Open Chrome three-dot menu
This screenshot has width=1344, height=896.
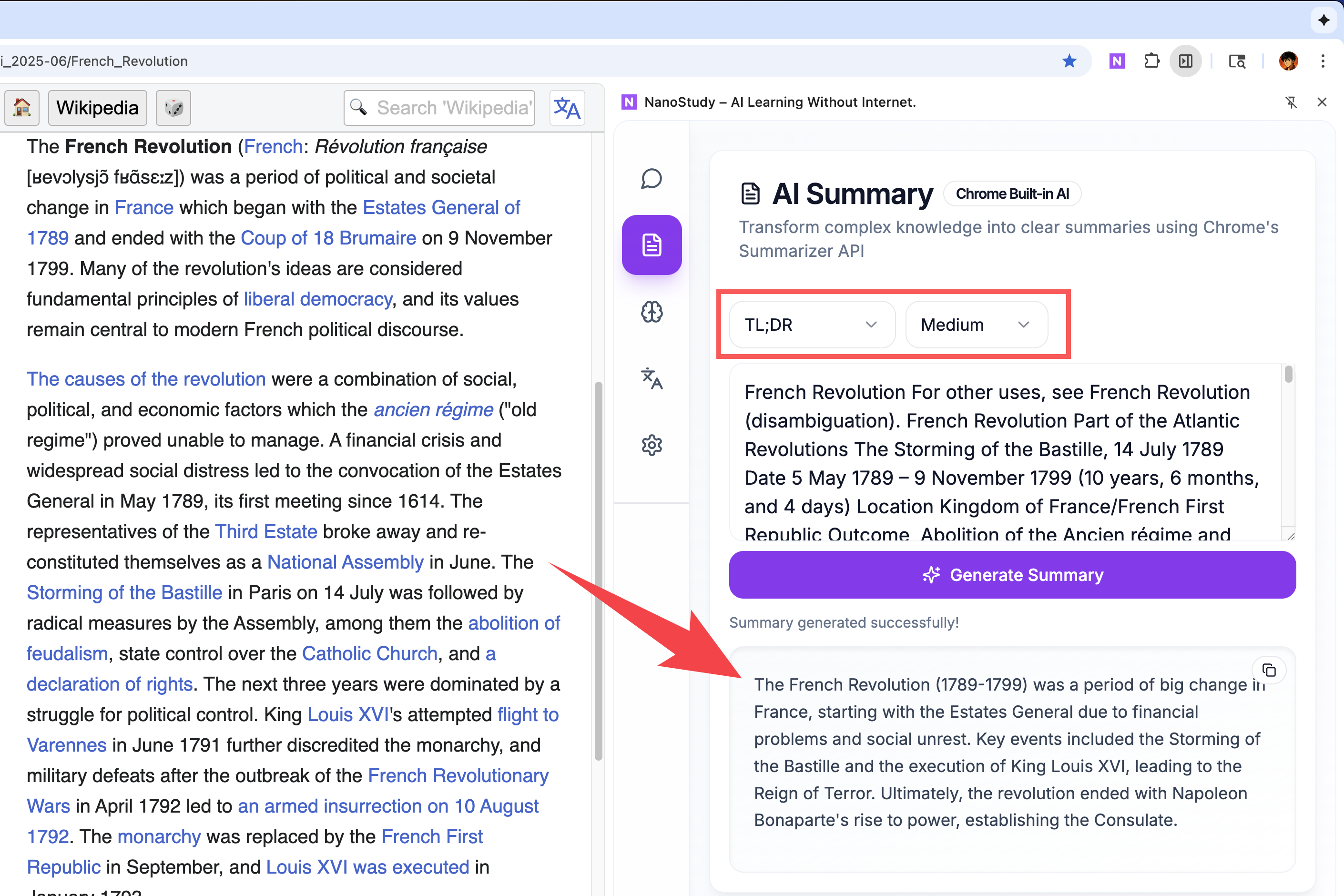(1323, 61)
